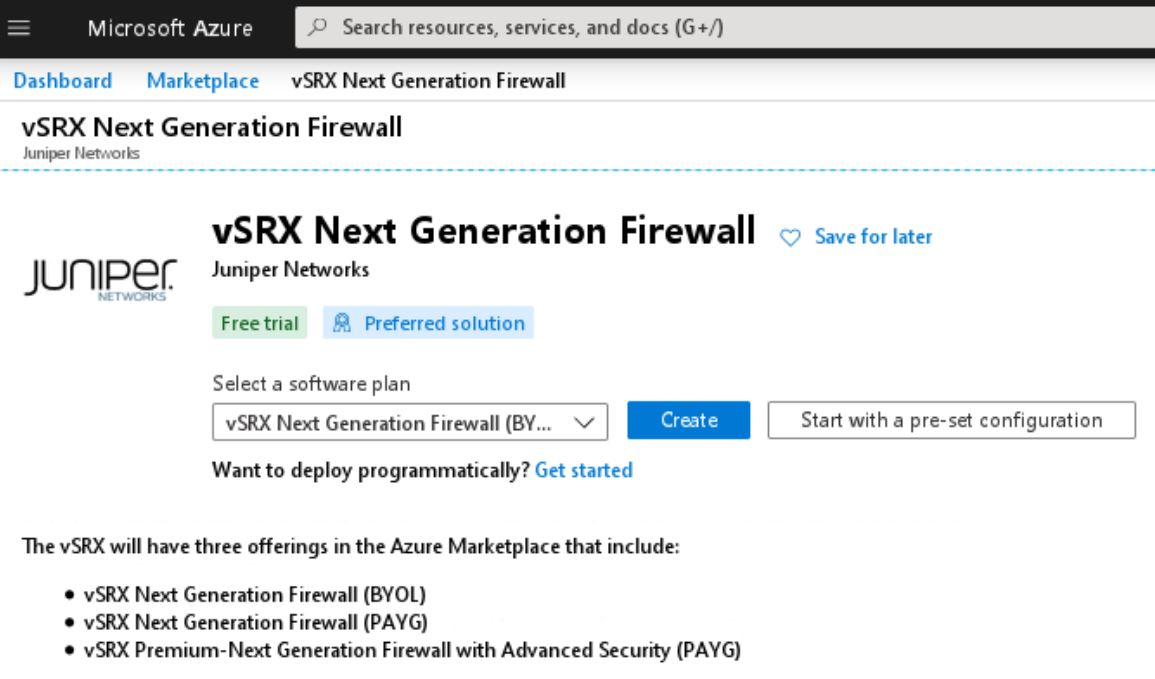The image size is (1155, 679).
Task: Click vSRX Next Generation Firewall (BYOL) bullet
Action: point(255,594)
